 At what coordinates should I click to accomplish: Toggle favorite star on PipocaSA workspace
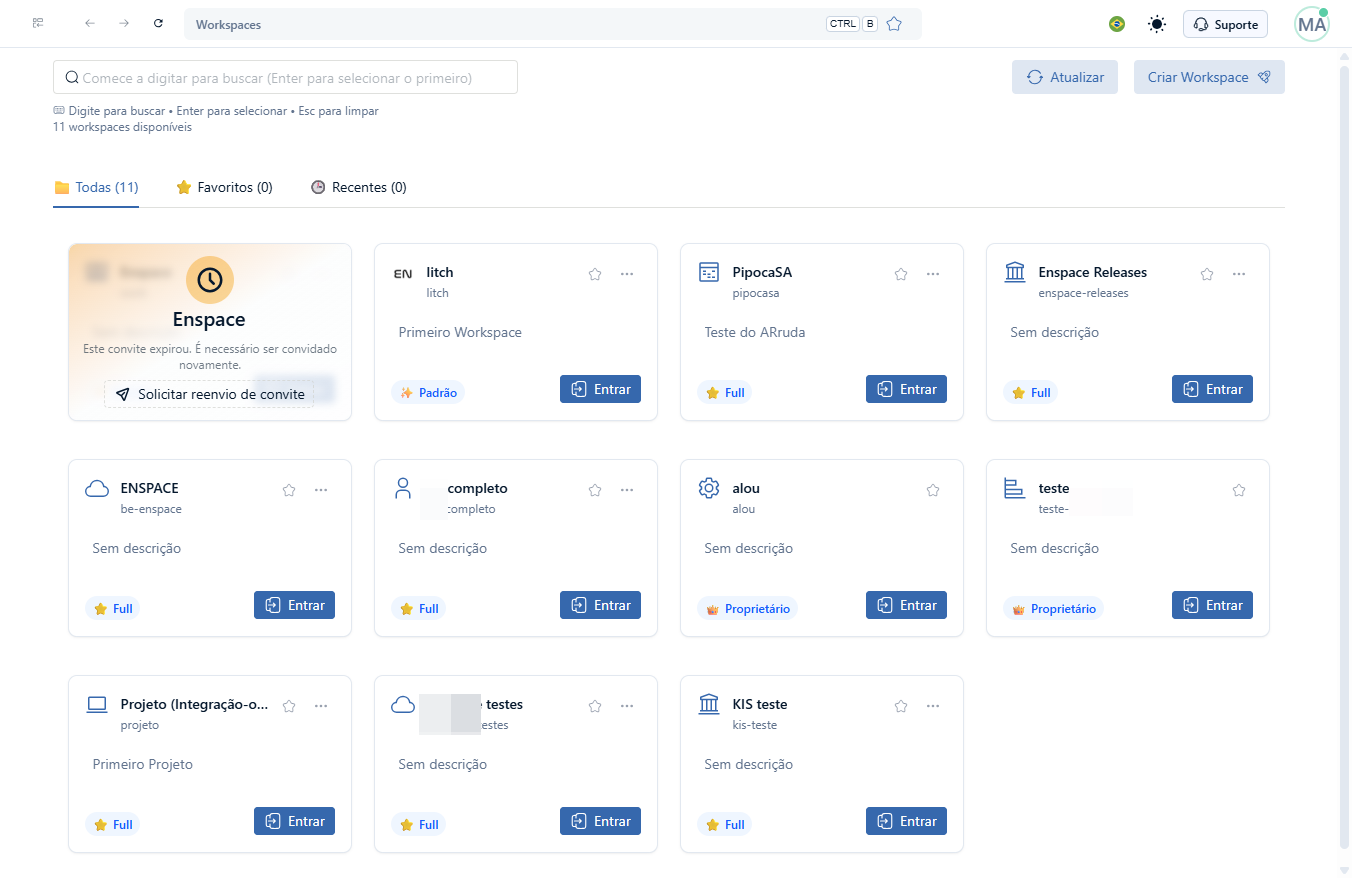901,274
